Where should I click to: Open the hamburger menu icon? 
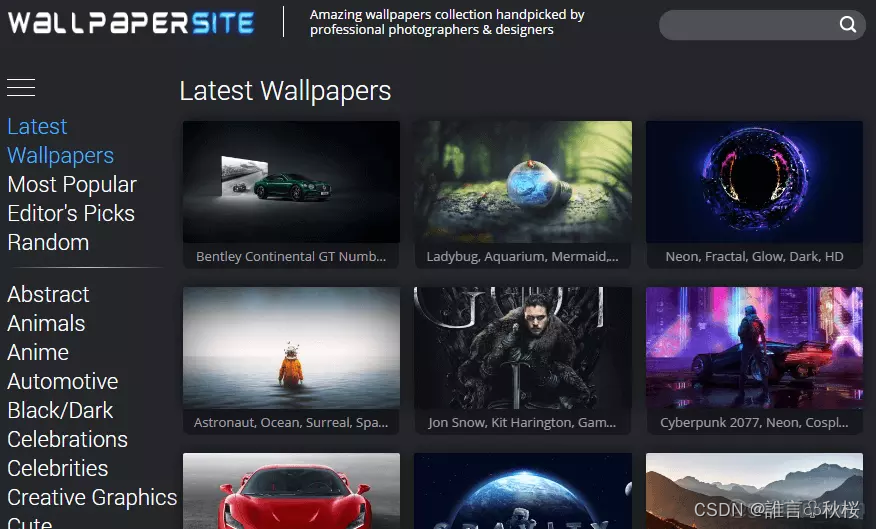tap(21, 88)
